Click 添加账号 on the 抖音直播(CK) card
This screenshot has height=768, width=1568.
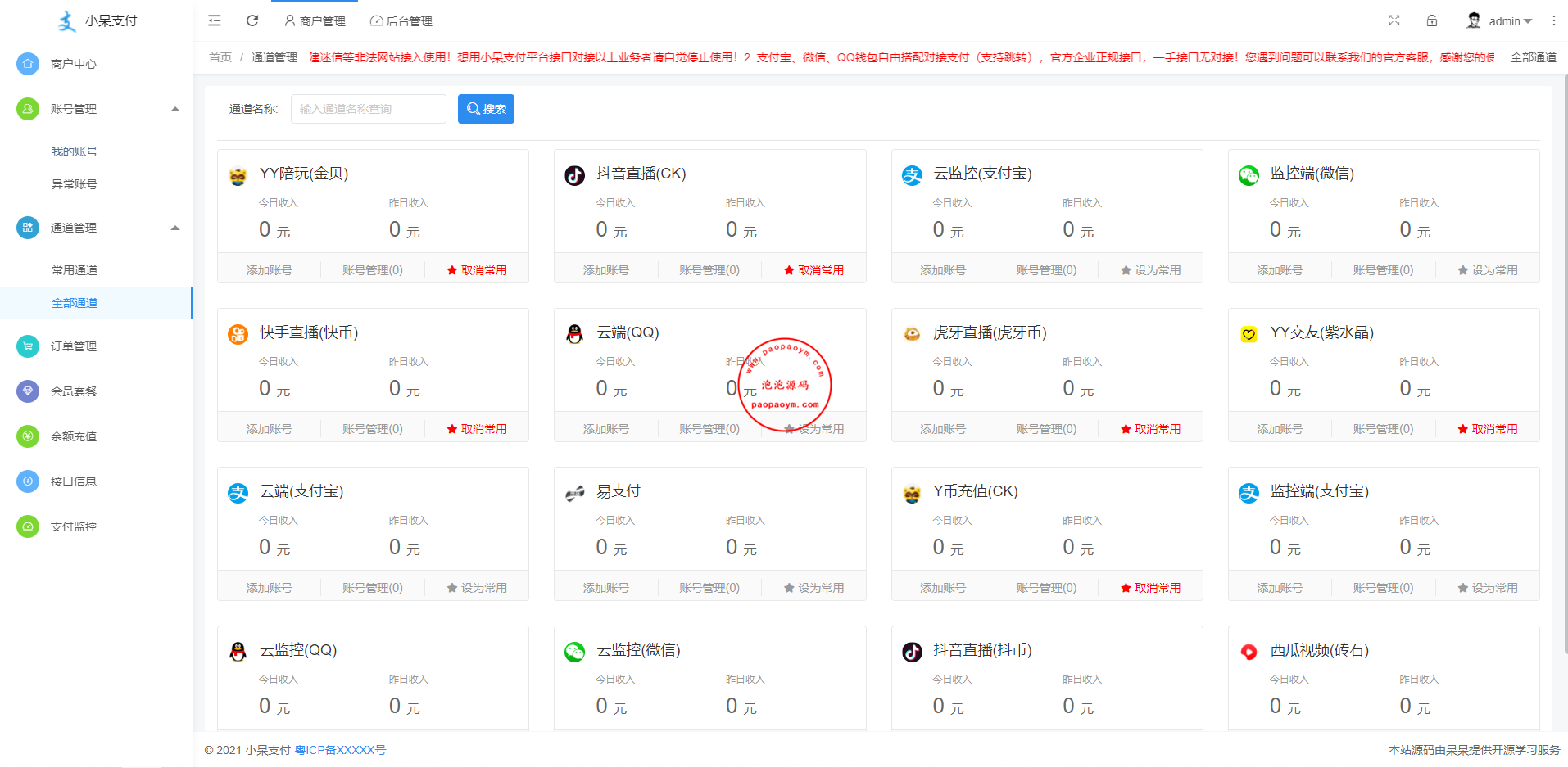tap(605, 270)
